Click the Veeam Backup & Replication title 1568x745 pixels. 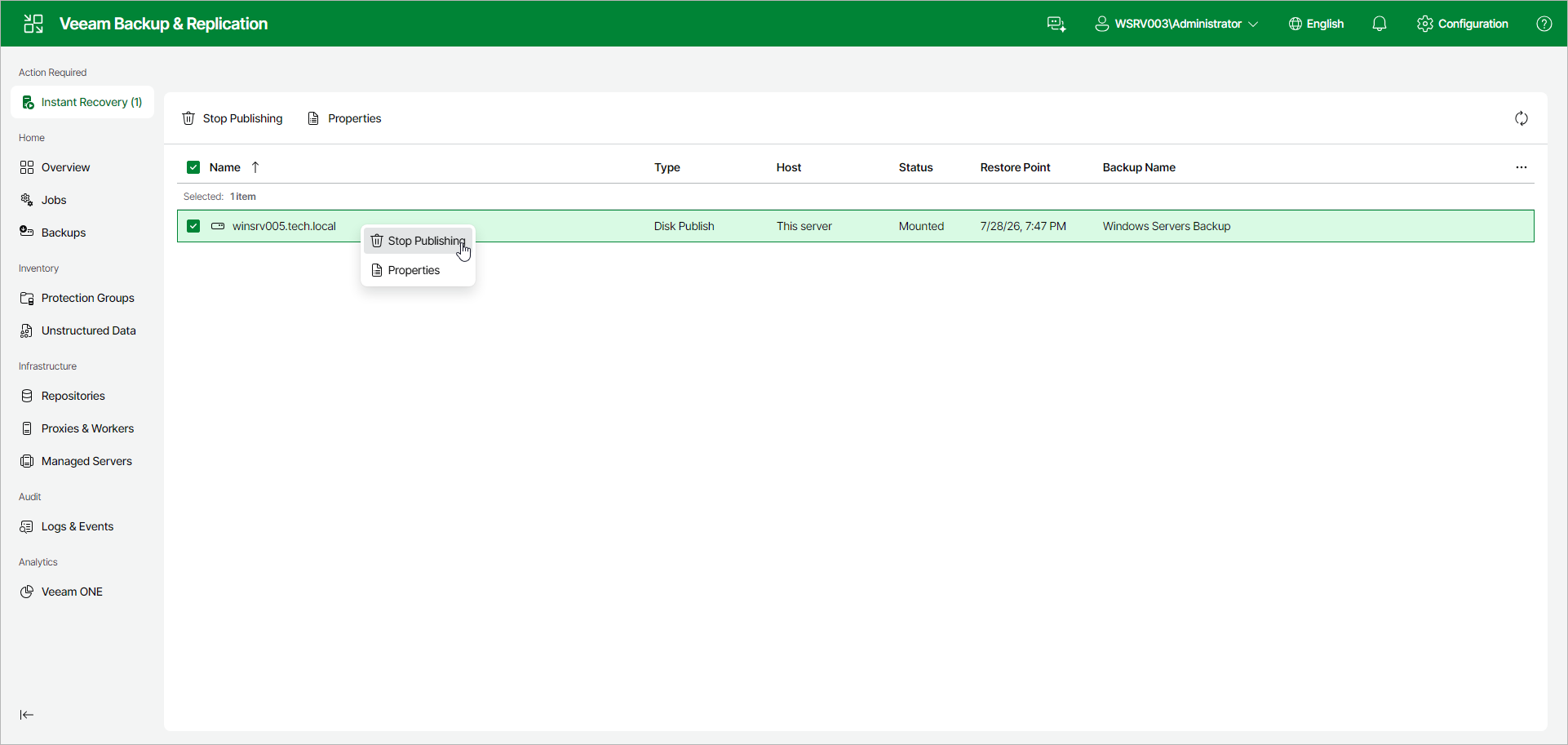pyautogui.click(x=163, y=24)
